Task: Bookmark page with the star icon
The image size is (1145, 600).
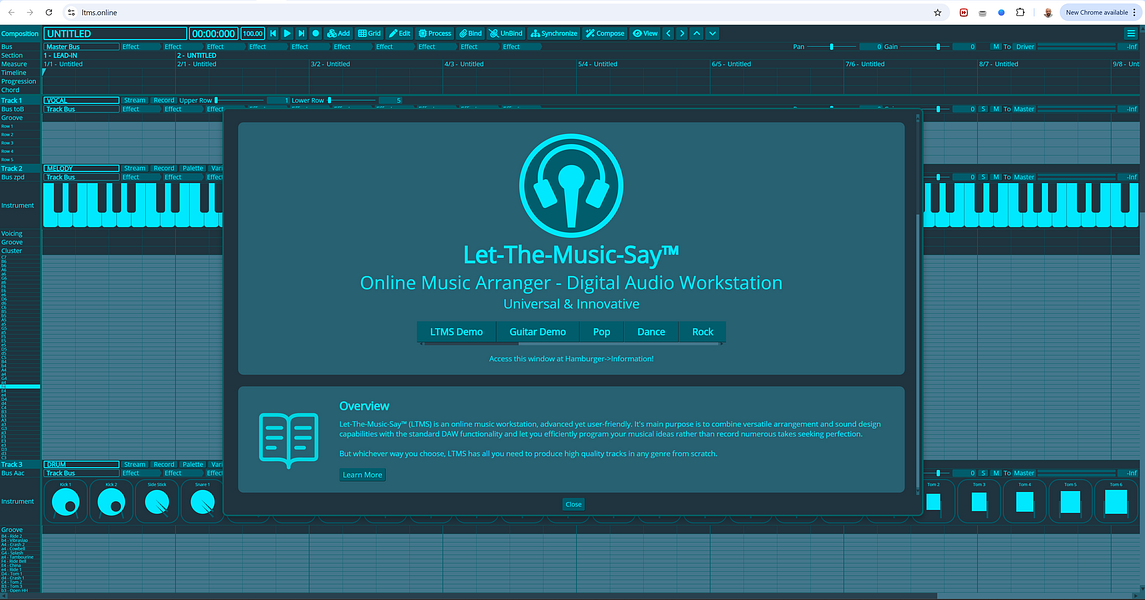Action: [938, 12]
